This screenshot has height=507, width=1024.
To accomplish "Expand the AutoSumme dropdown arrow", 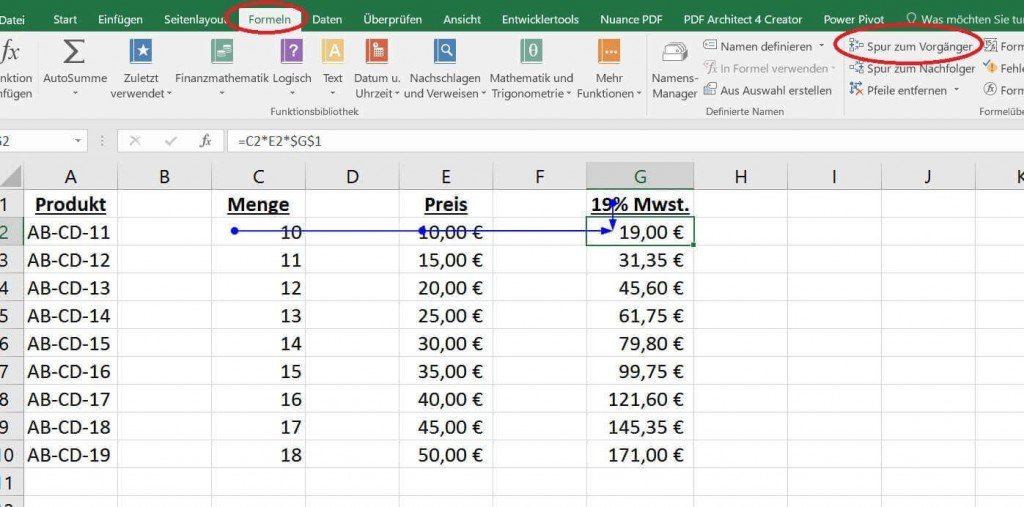I will click(x=74, y=94).
